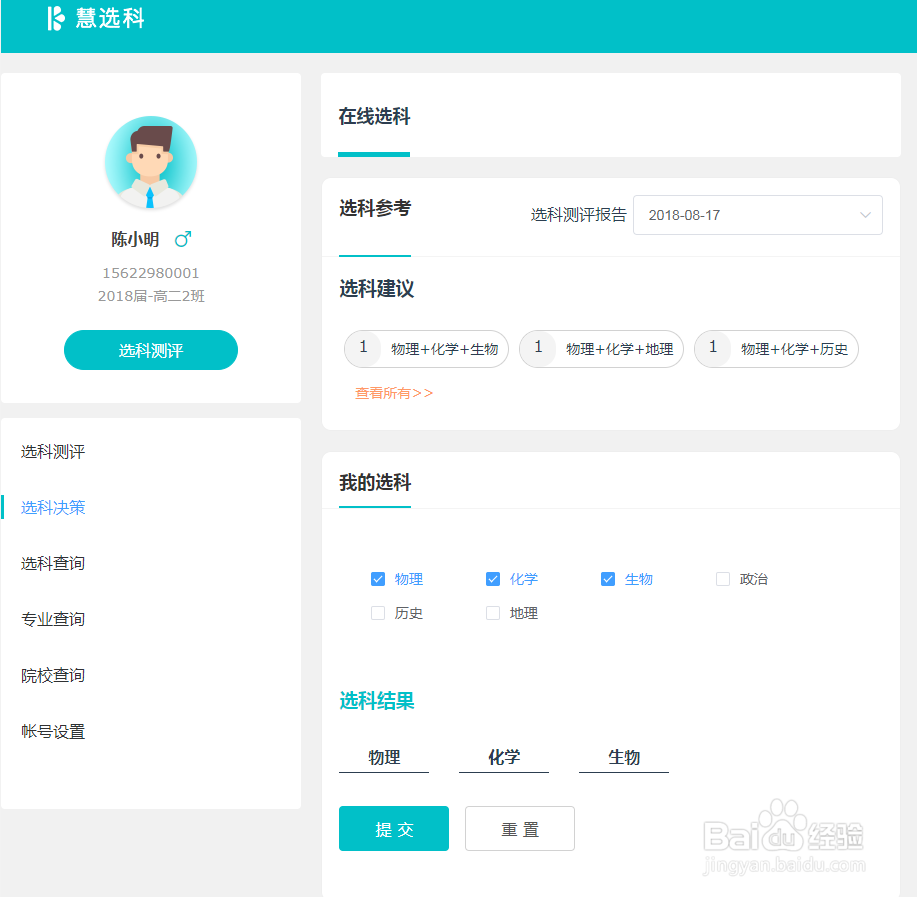Check the 地理 subject checkbox
This screenshot has width=917, height=897.
coord(493,612)
